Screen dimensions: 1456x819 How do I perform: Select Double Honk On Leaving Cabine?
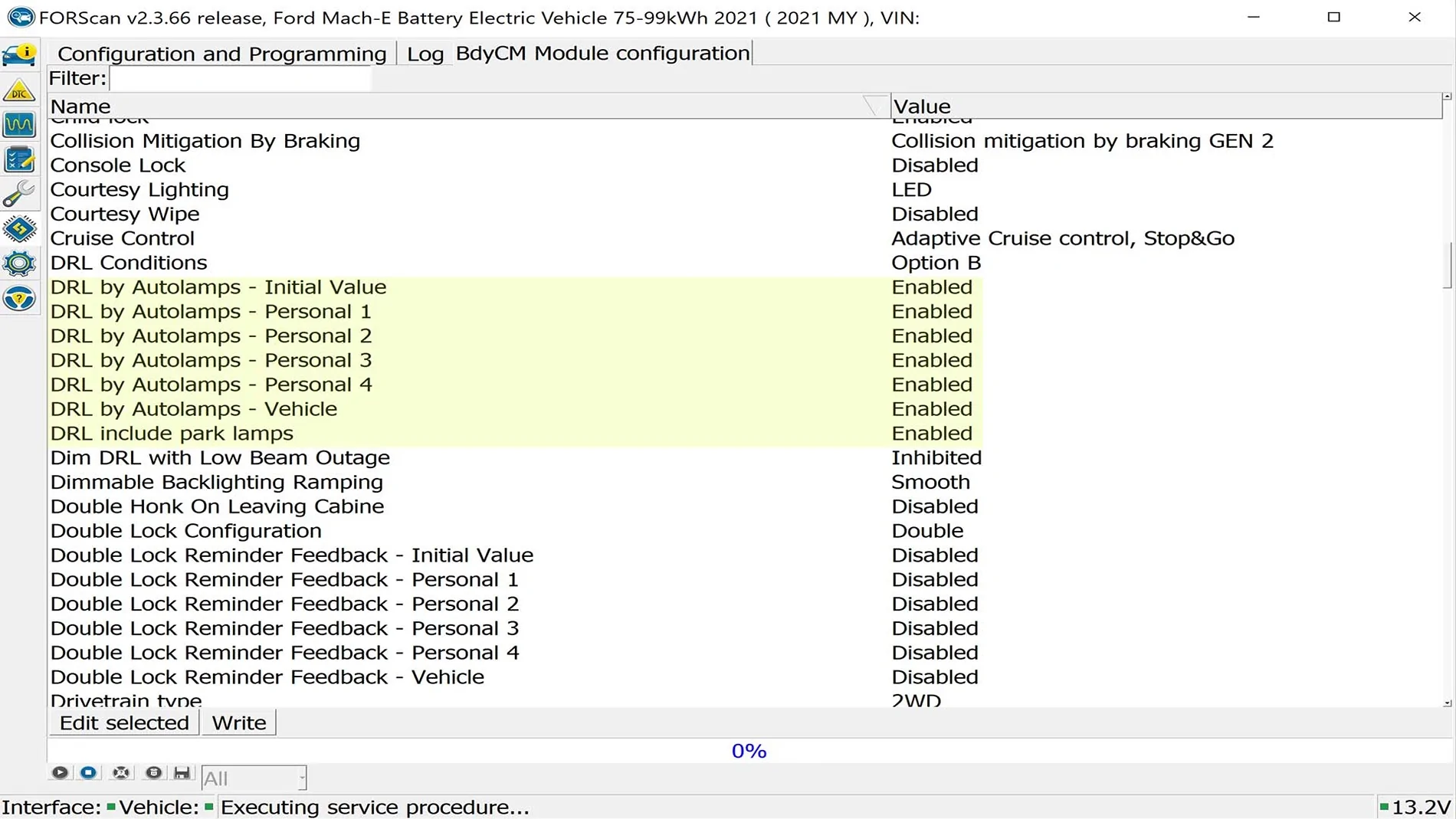coord(745,506)
